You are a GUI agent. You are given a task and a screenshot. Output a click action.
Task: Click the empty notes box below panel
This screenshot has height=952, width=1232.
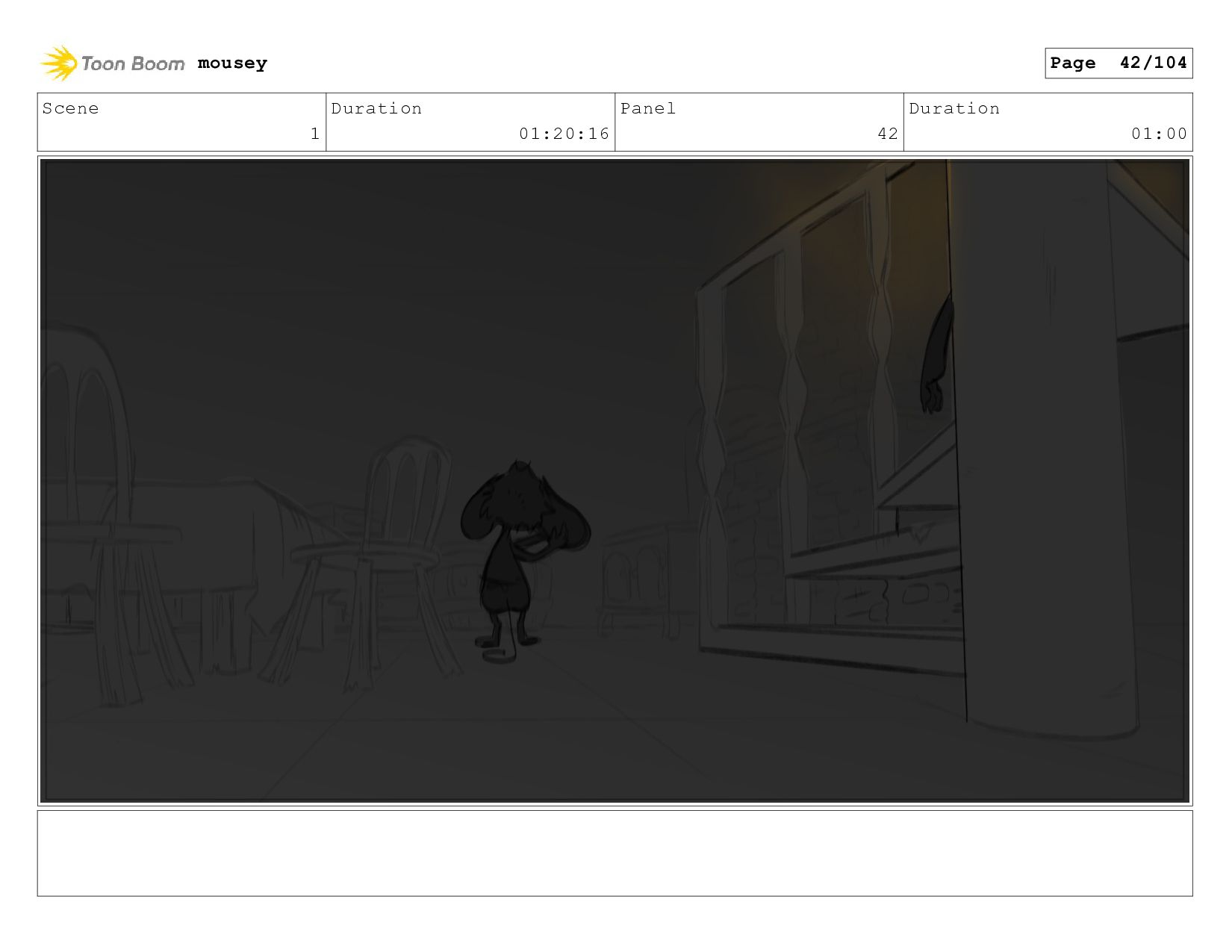615,853
